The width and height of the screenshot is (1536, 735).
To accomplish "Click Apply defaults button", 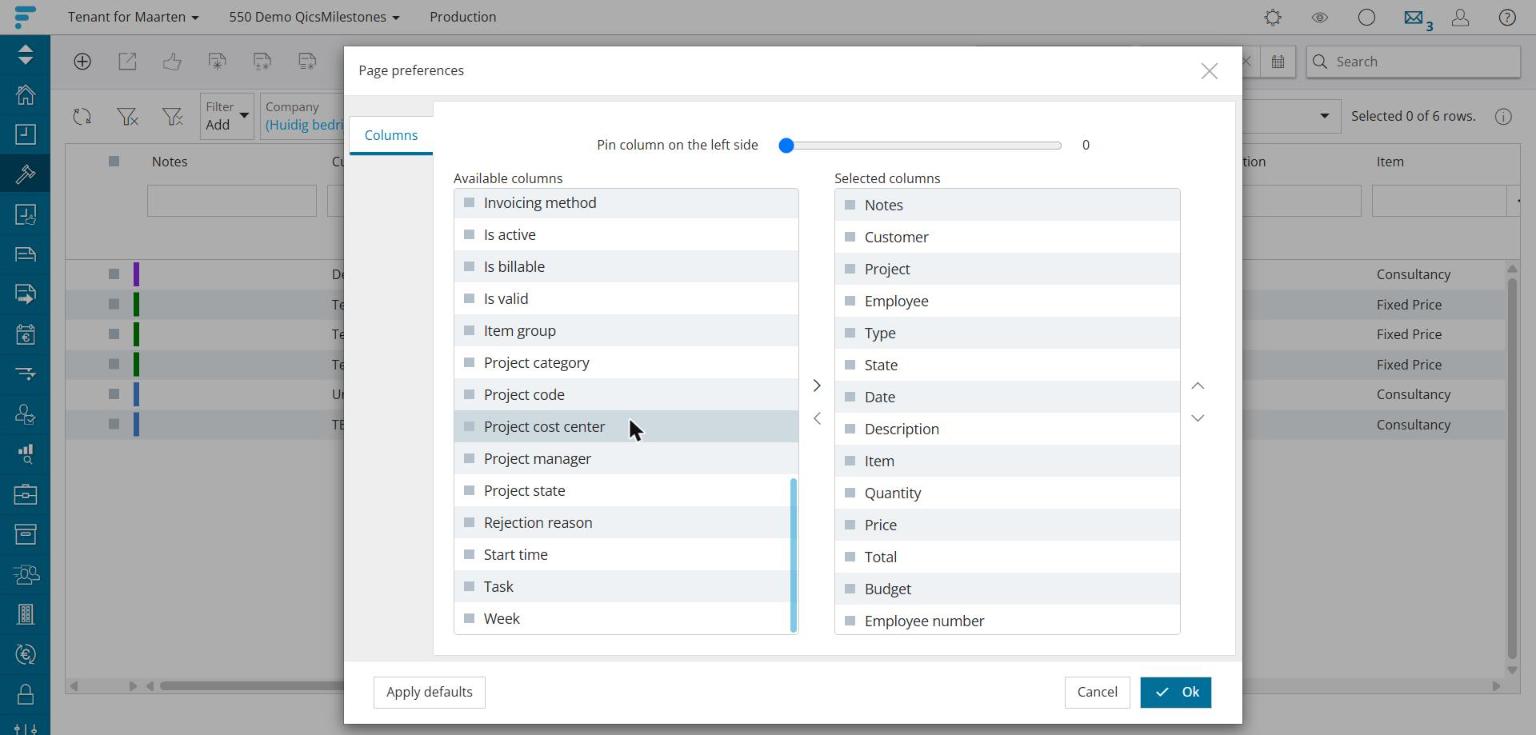I will pos(429,692).
